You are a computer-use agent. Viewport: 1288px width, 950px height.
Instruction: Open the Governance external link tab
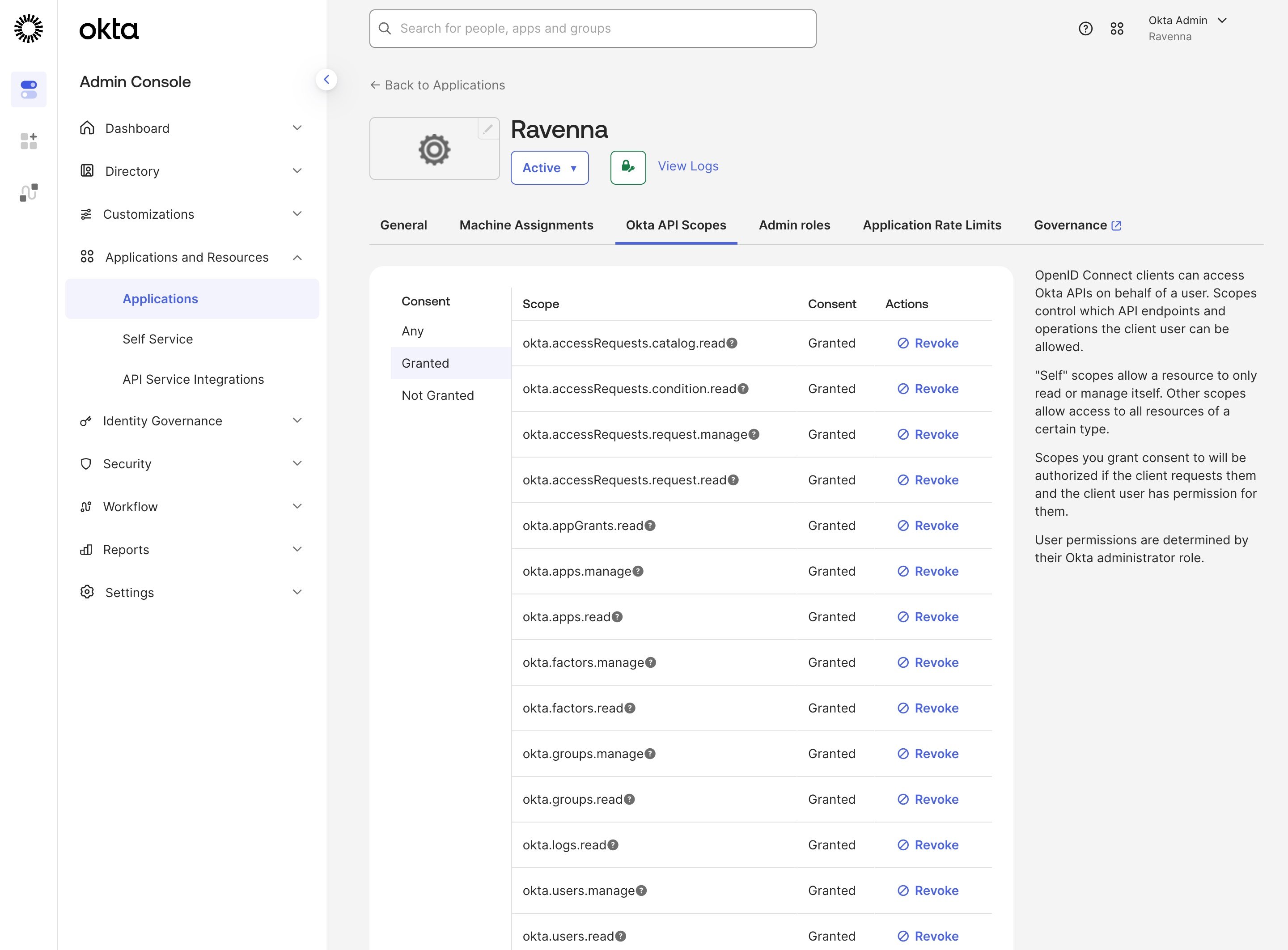coord(1077,225)
